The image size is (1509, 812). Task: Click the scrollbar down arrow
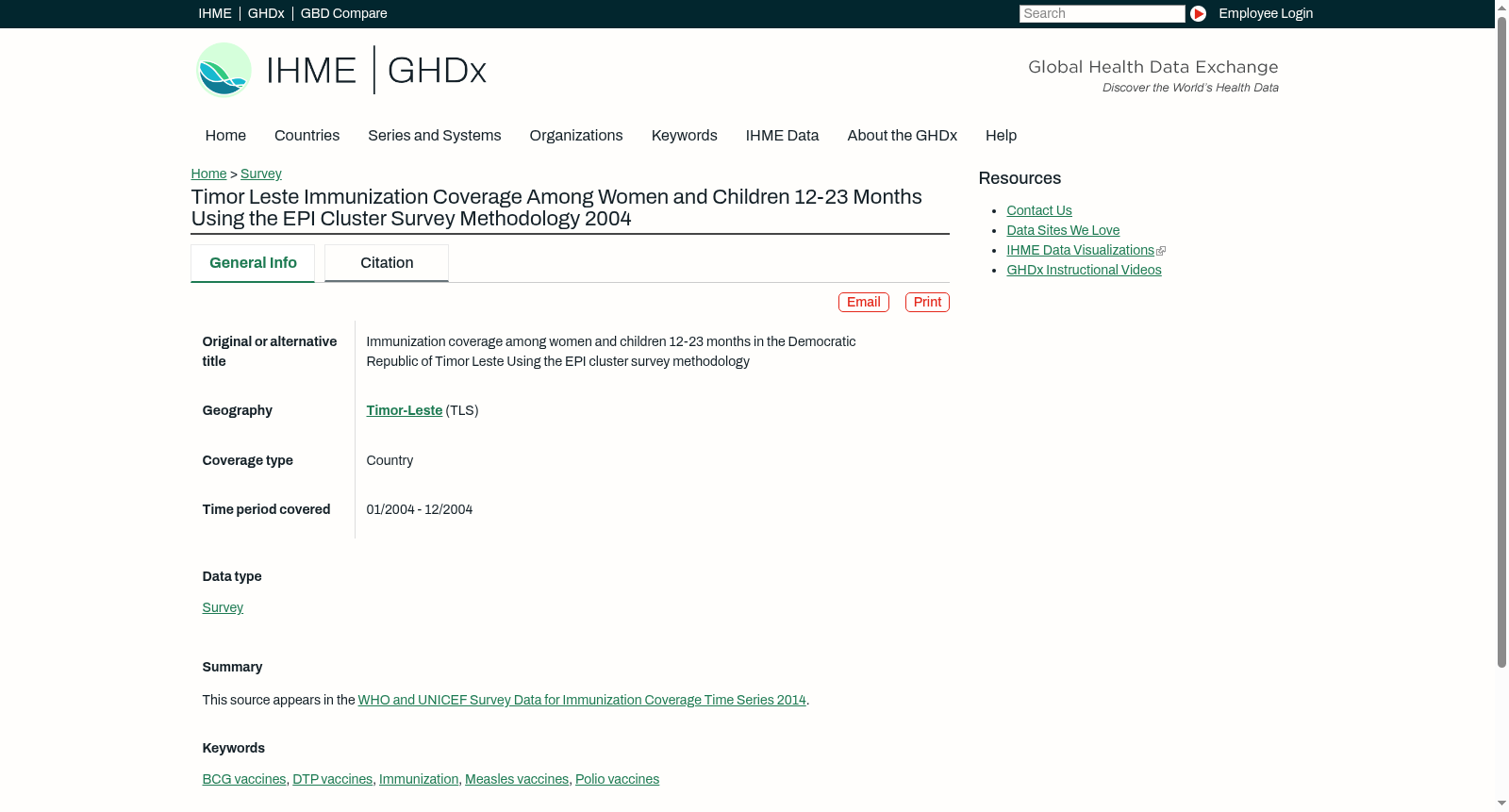pyautogui.click(x=1501, y=804)
